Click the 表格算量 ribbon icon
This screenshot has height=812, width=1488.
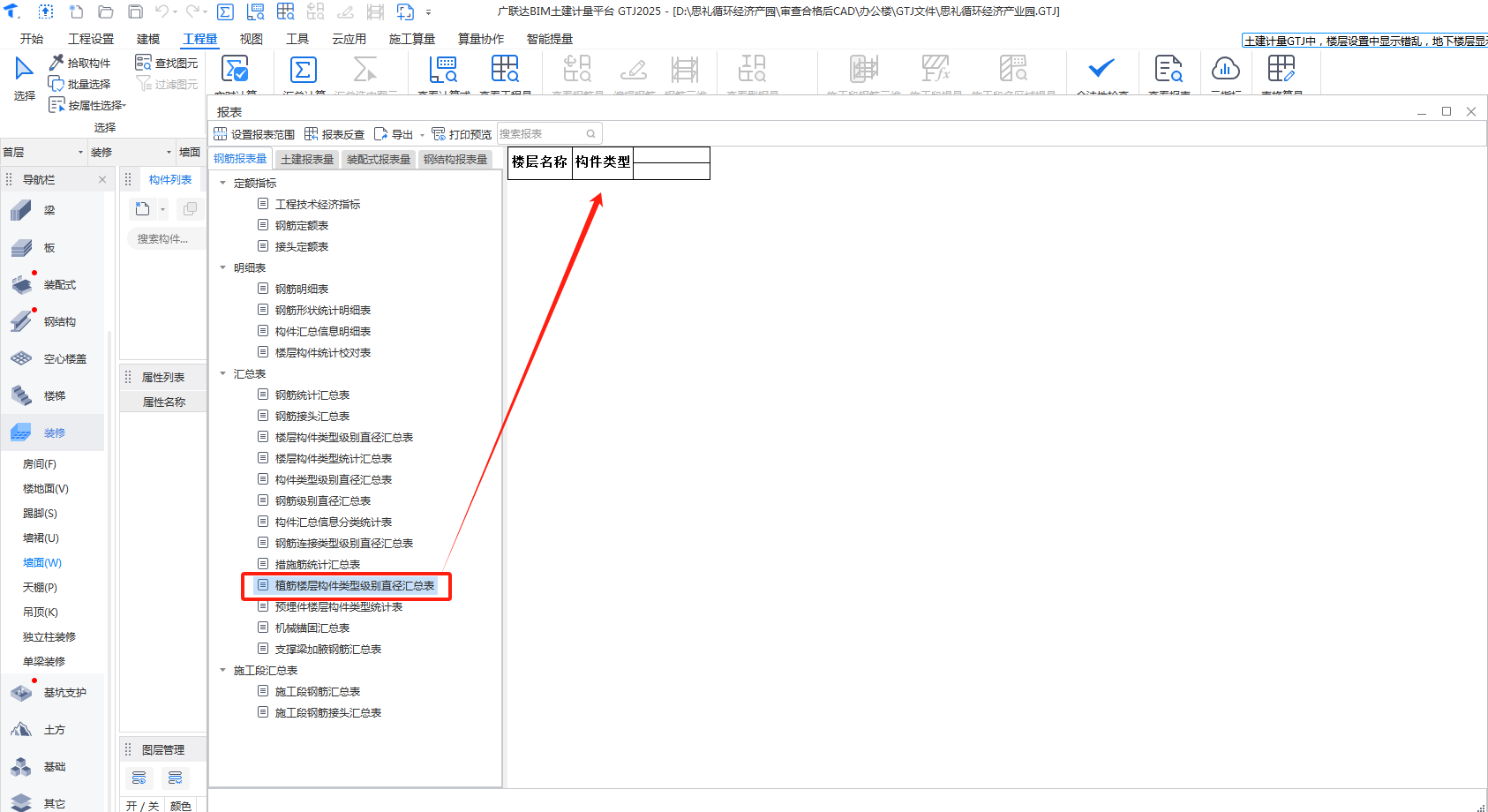(x=1281, y=71)
